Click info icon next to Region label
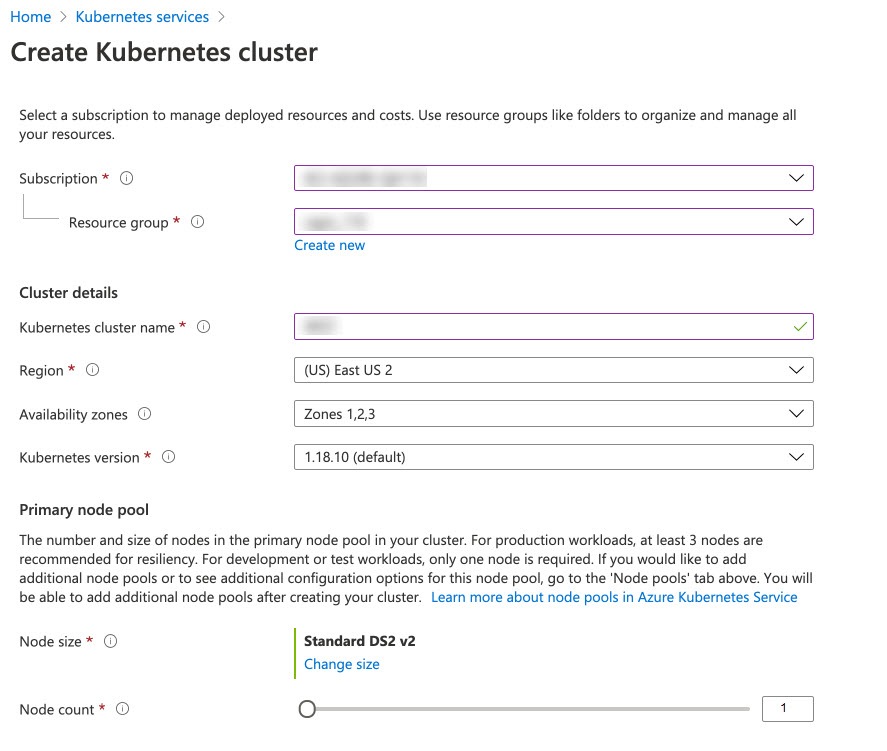The height and width of the screenshot is (751, 887). 93,370
